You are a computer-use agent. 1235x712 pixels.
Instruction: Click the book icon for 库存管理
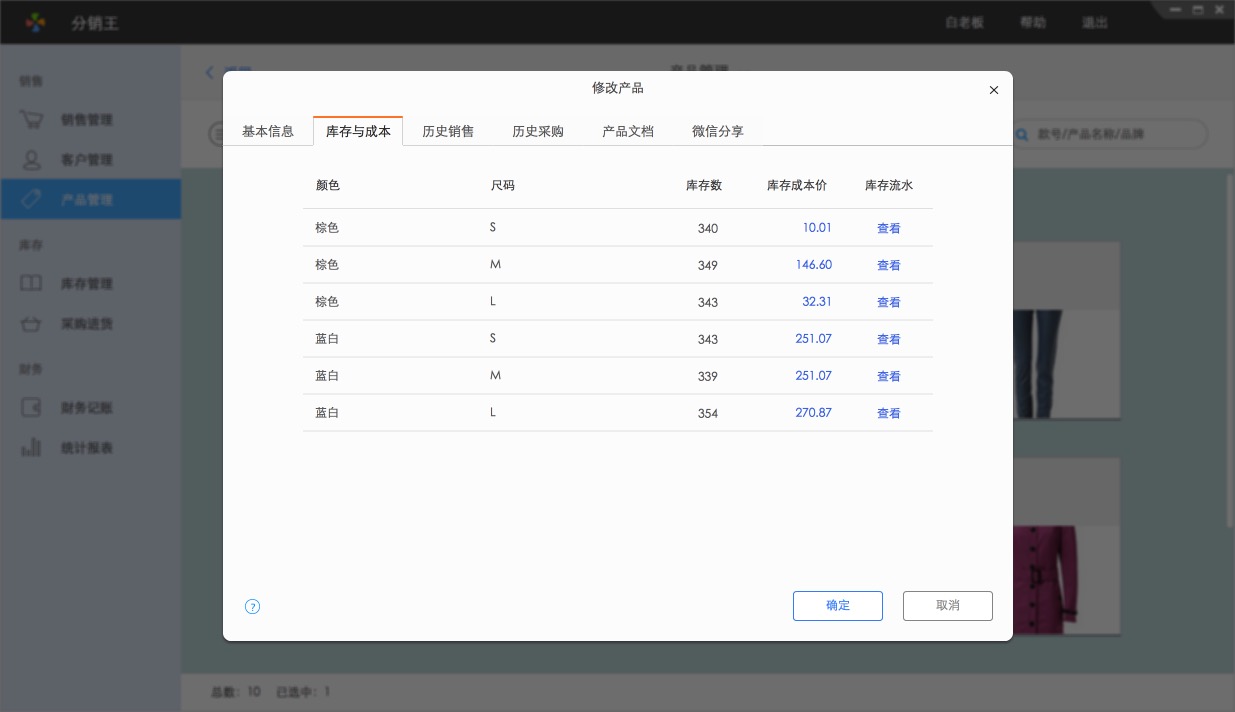pyautogui.click(x=31, y=284)
